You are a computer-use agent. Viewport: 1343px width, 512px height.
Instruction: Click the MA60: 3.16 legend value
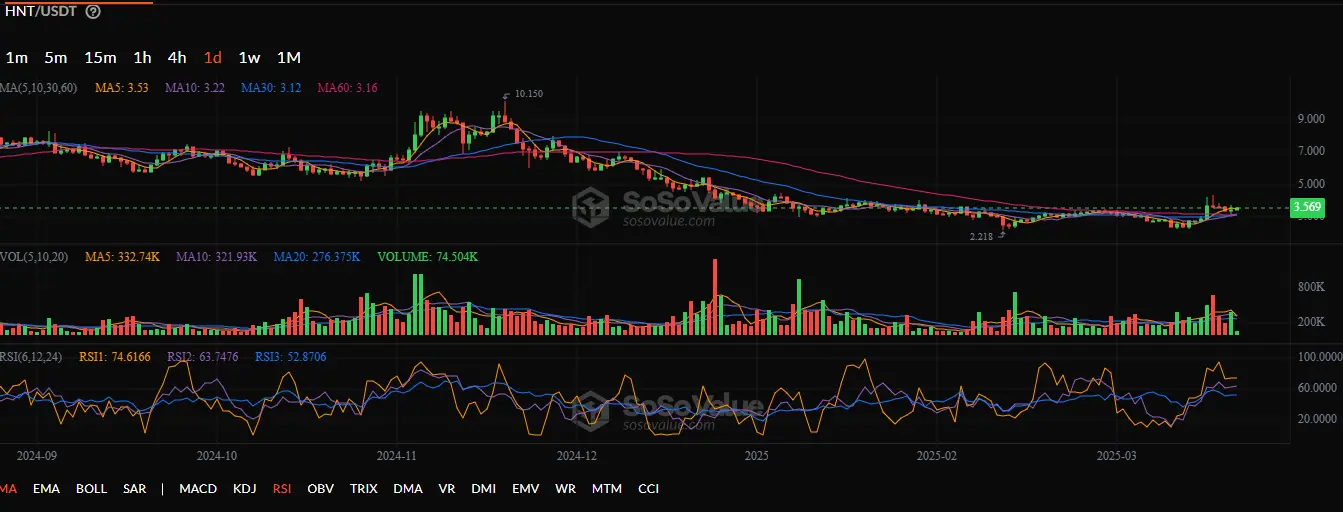coord(347,88)
